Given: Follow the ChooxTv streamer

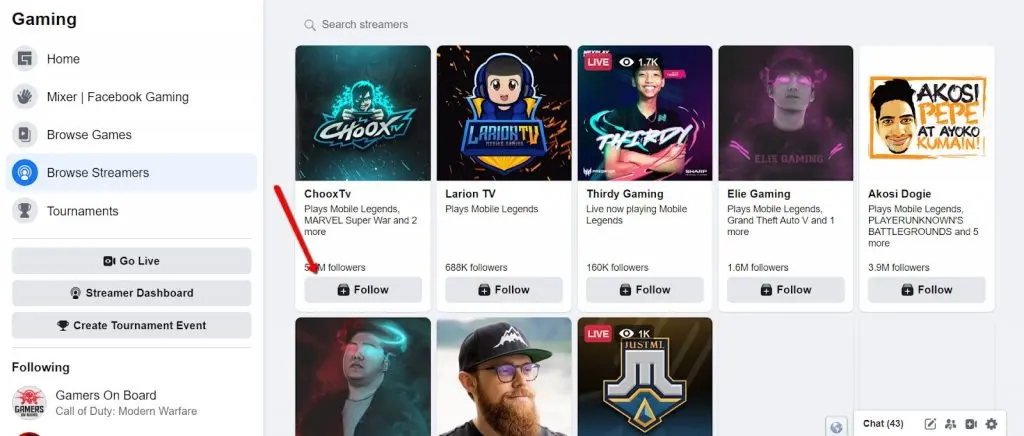Looking at the screenshot, I should [363, 290].
